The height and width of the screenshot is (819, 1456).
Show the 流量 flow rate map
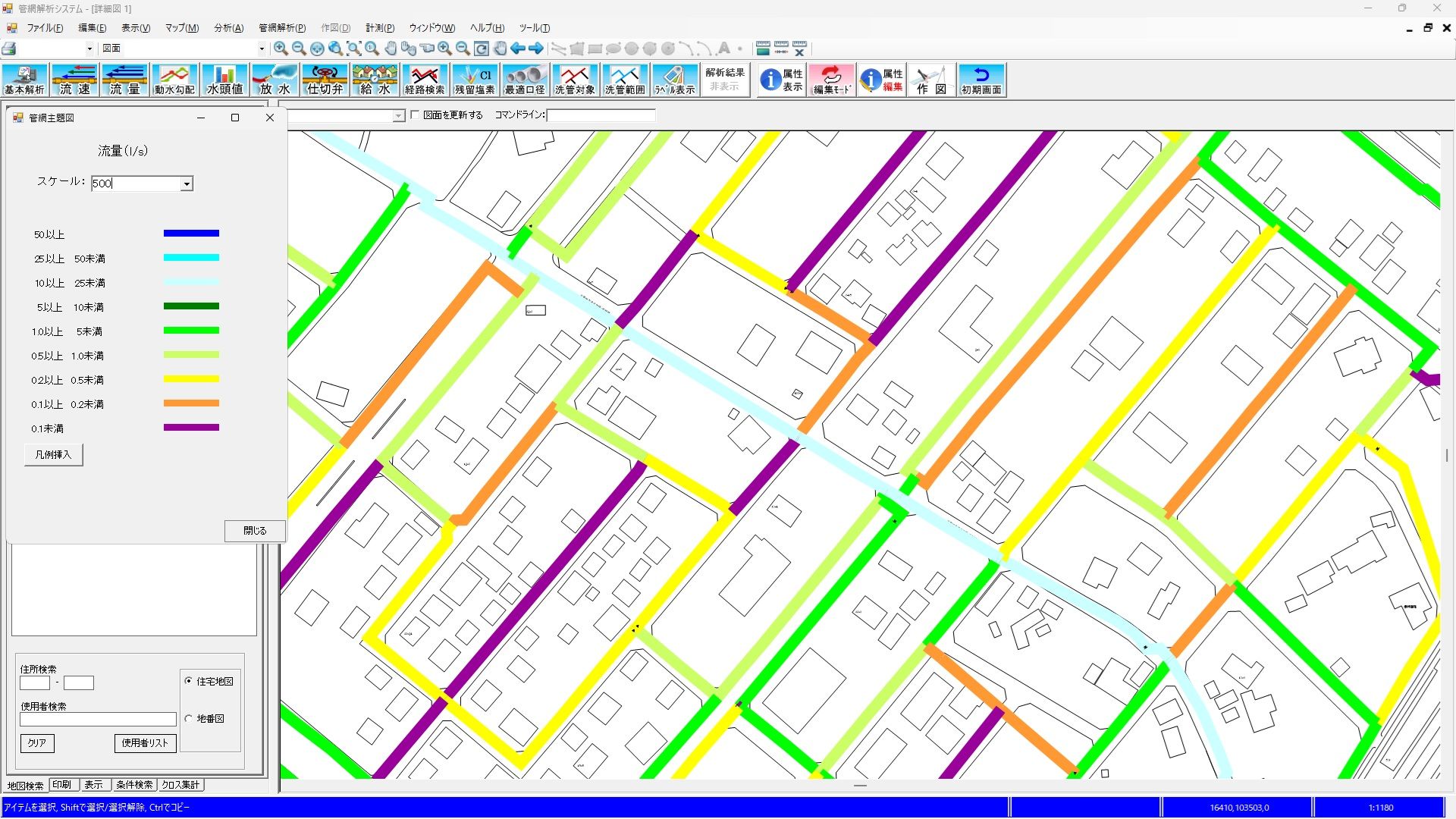[x=124, y=80]
